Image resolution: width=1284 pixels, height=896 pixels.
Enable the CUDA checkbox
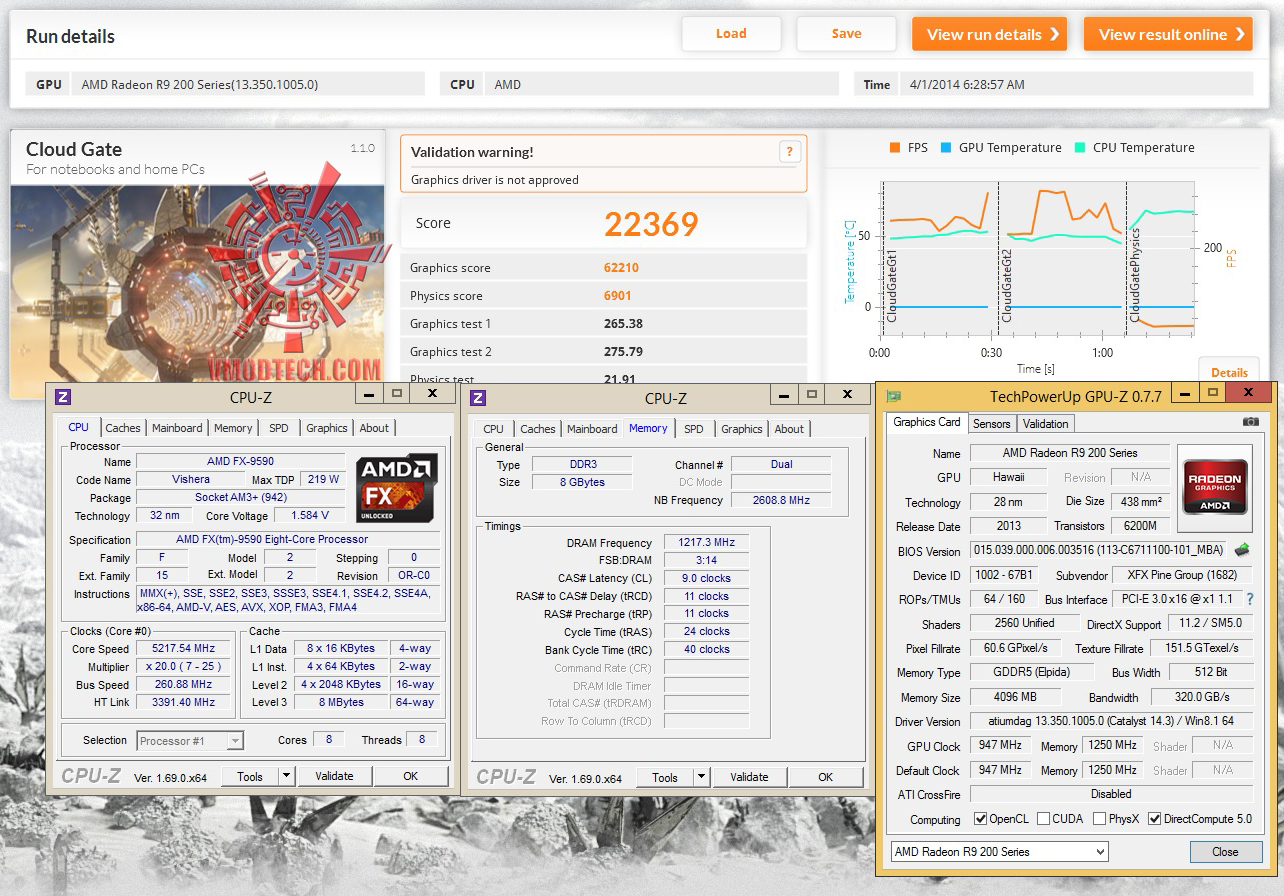click(1043, 819)
